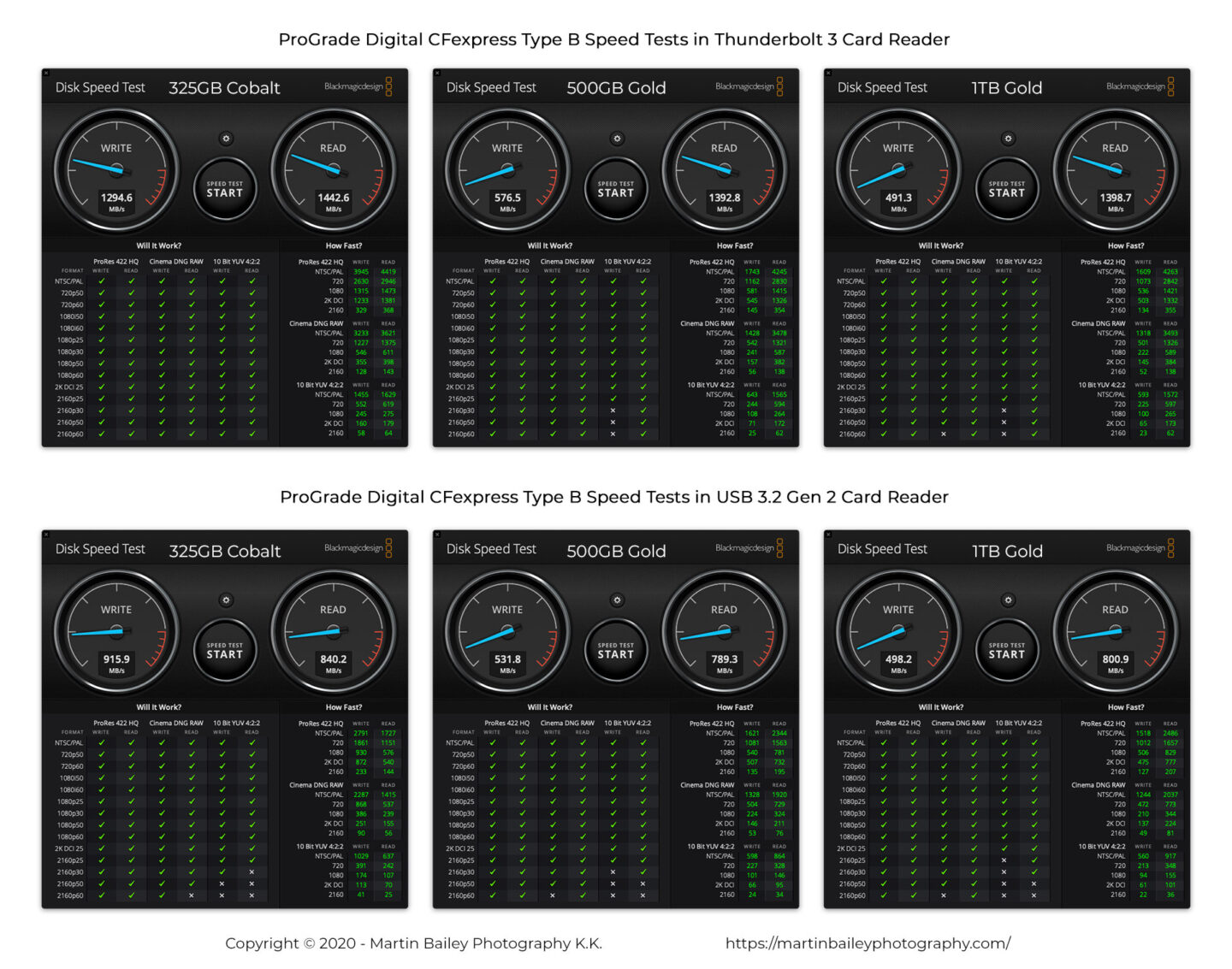Start the speed test in USB 325GB Cobalt

click(224, 651)
